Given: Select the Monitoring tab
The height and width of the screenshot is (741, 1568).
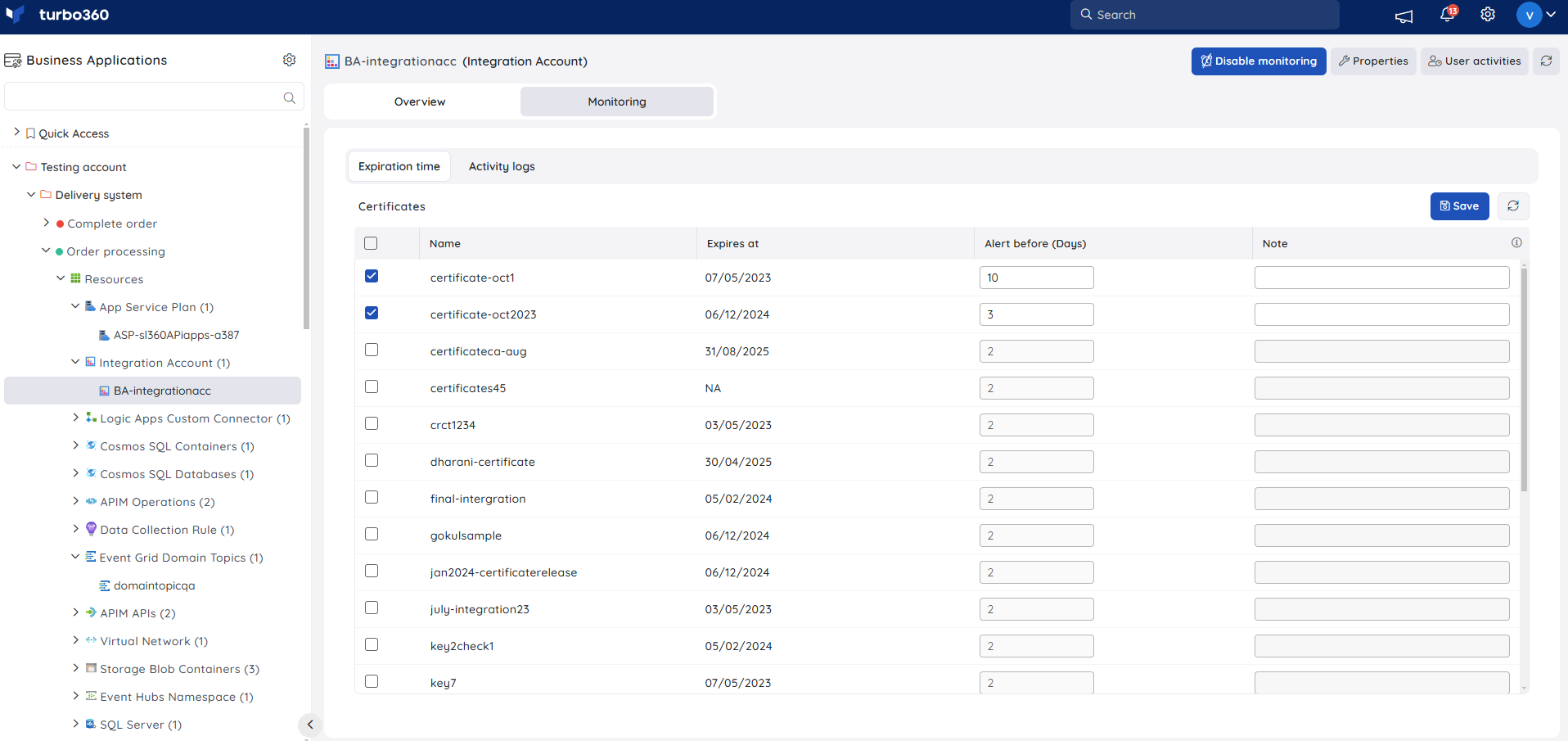Looking at the screenshot, I should coord(617,102).
